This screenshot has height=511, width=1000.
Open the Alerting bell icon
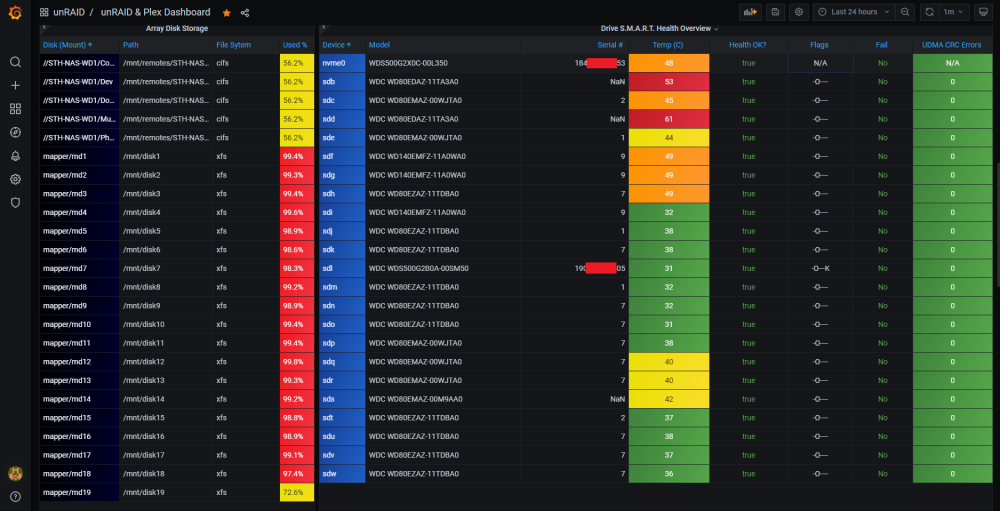(x=15, y=156)
